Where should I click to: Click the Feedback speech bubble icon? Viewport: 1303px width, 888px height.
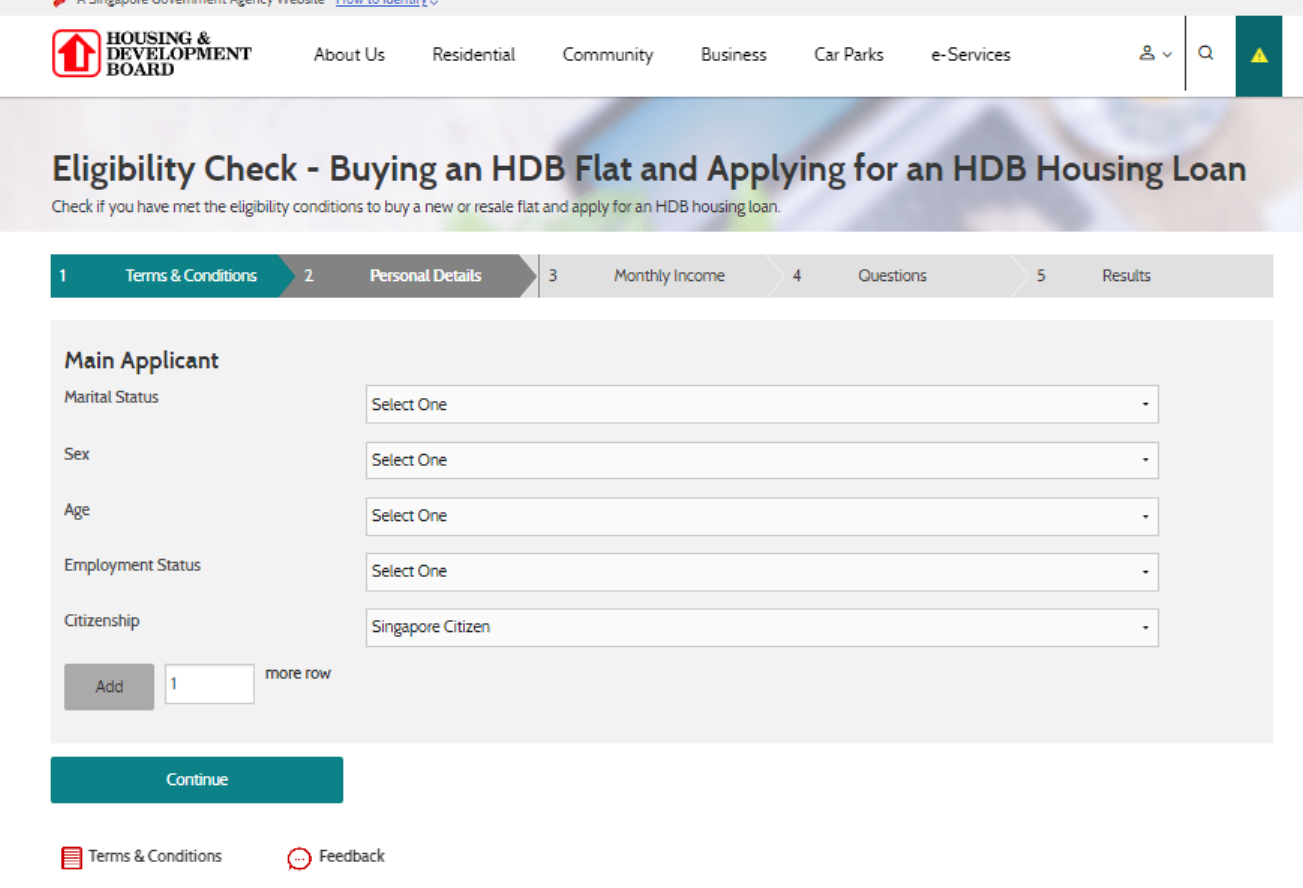[299, 858]
